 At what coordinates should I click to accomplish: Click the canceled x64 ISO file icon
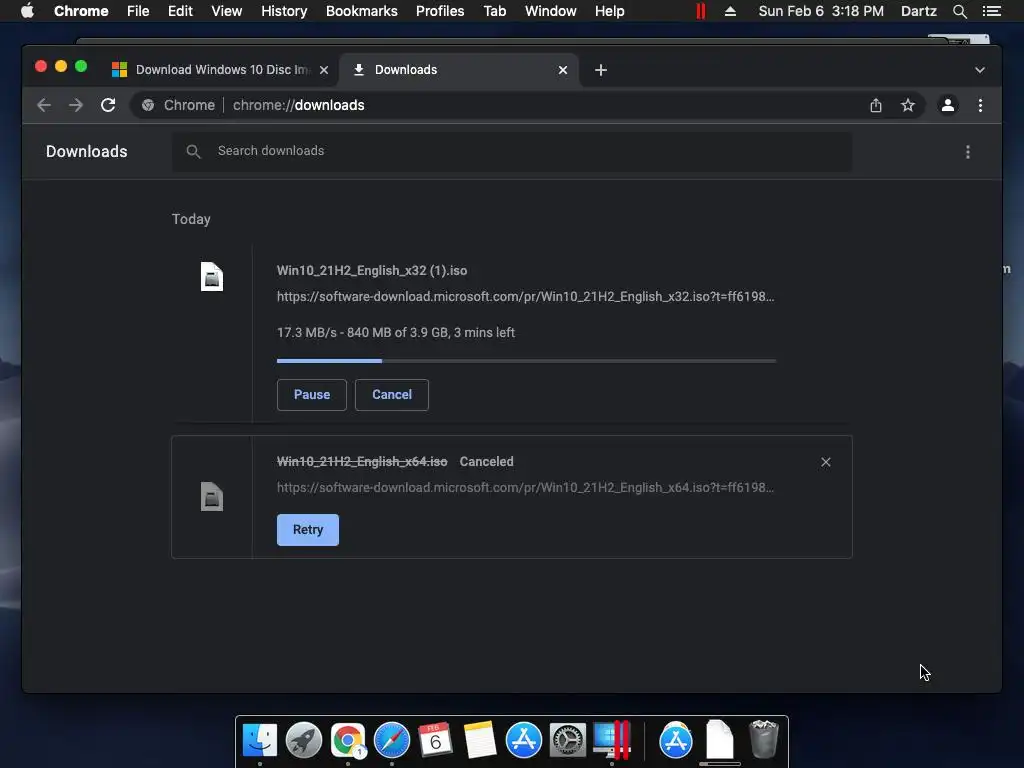pos(212,496)
